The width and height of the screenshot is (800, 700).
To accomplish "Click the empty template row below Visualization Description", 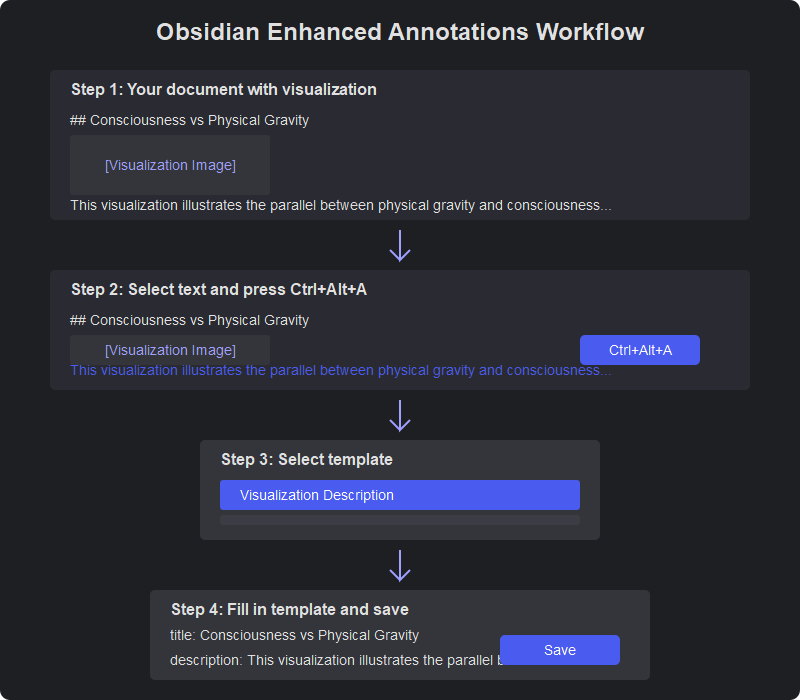I will pyautogui.click(x=400, y=520).
